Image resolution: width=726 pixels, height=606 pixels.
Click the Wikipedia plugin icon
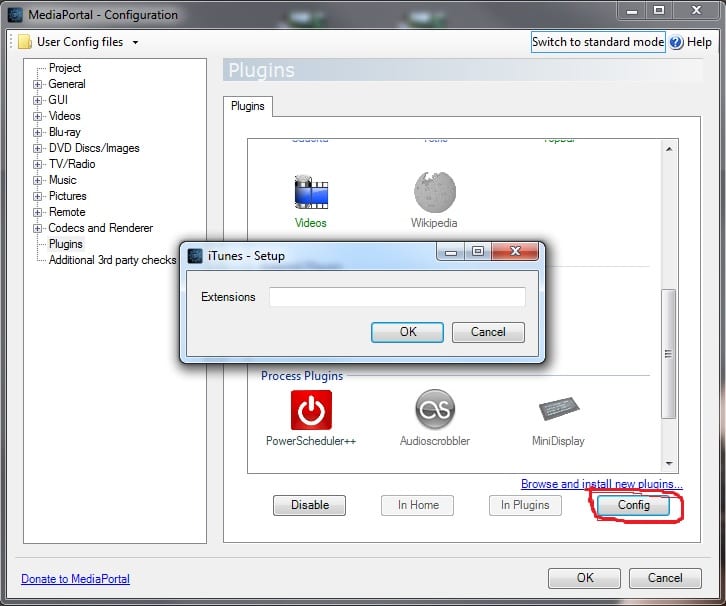434,192
